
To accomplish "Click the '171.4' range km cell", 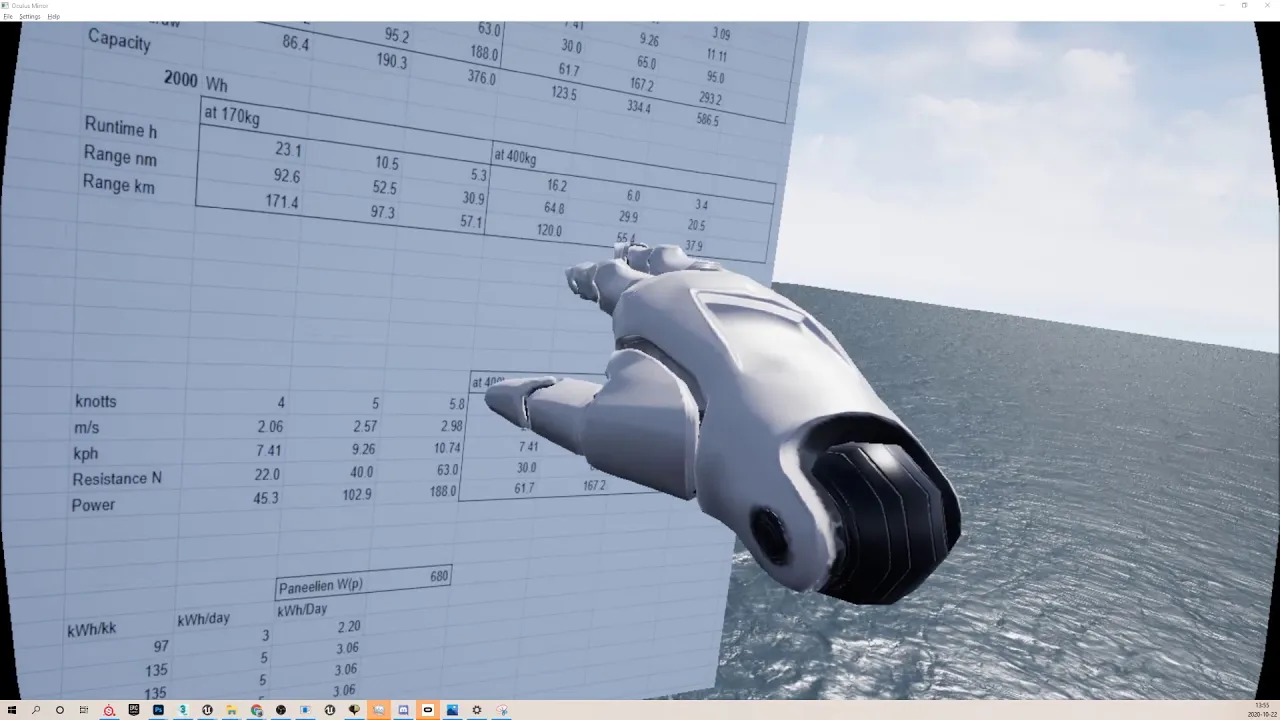I will [x=281, y=202].
